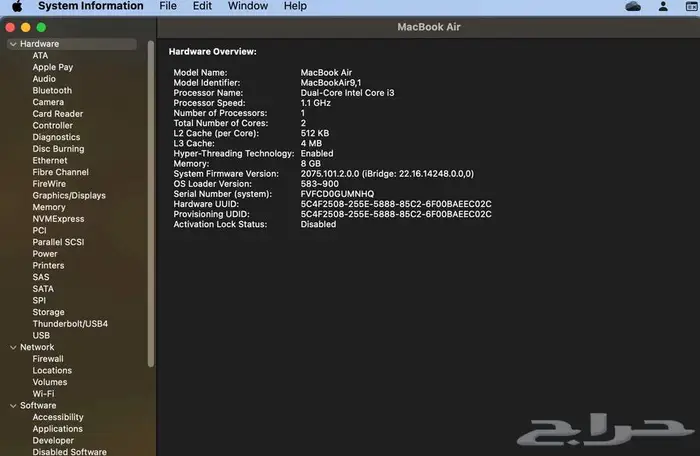Select Parallel SCSI in the sidebar
Viewport: 700px width, 456px height.
coord(58,242)
